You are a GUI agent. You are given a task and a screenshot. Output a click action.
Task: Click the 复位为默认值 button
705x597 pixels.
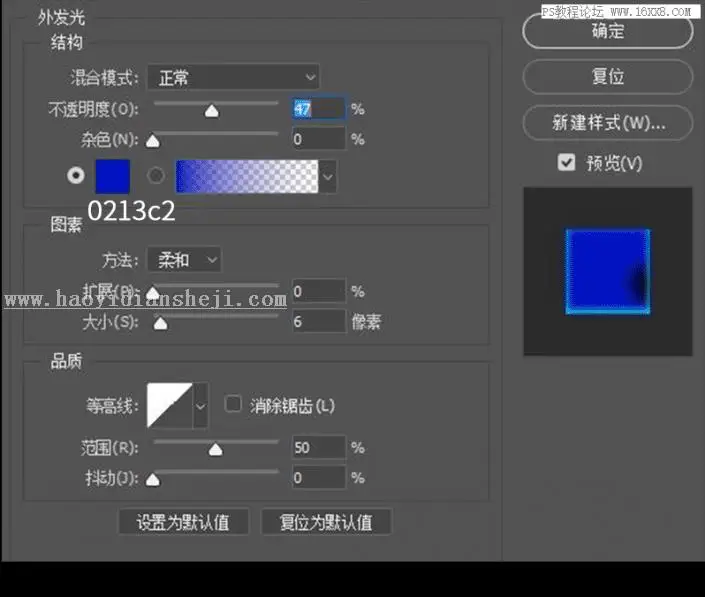click(326, 522)
